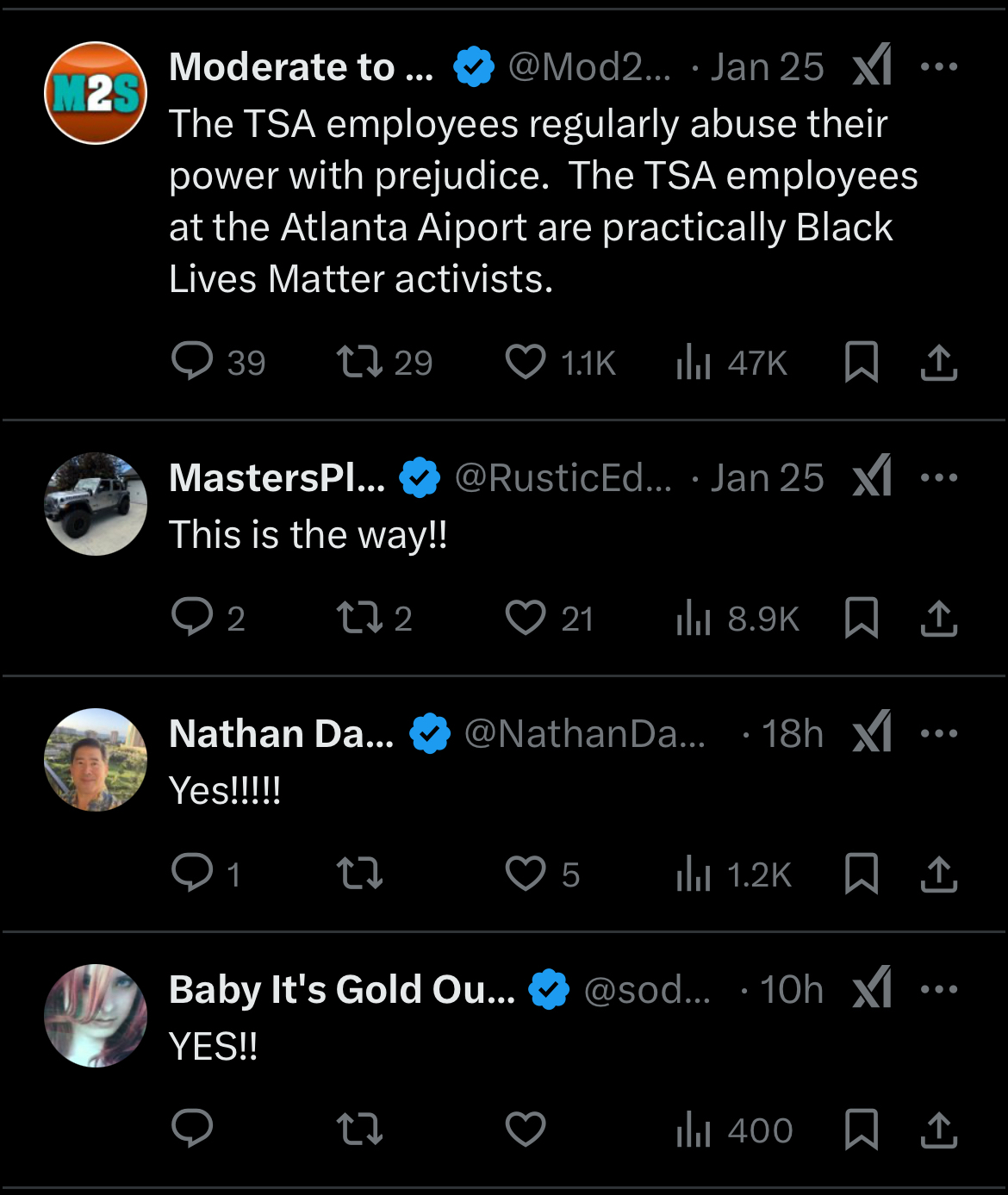Open more options for MastersPl... reply
This screenshot has width=1008, height=1195.
[x=938, y=477]
